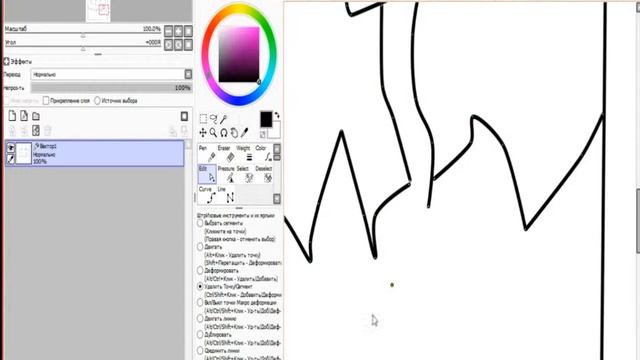
Task: Click the Вектор1 layer thumbnail
Action: [24, 153]
